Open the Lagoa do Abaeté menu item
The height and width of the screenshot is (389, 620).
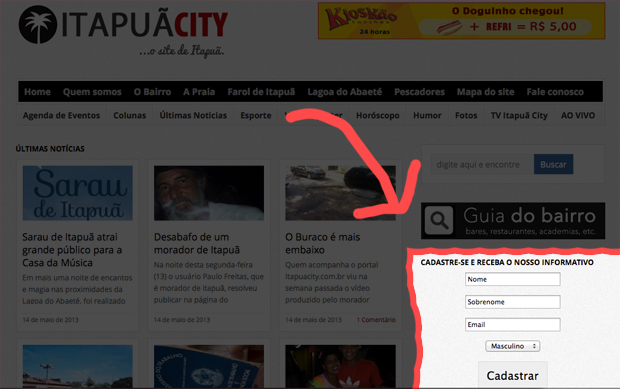[x=344, y=92]
